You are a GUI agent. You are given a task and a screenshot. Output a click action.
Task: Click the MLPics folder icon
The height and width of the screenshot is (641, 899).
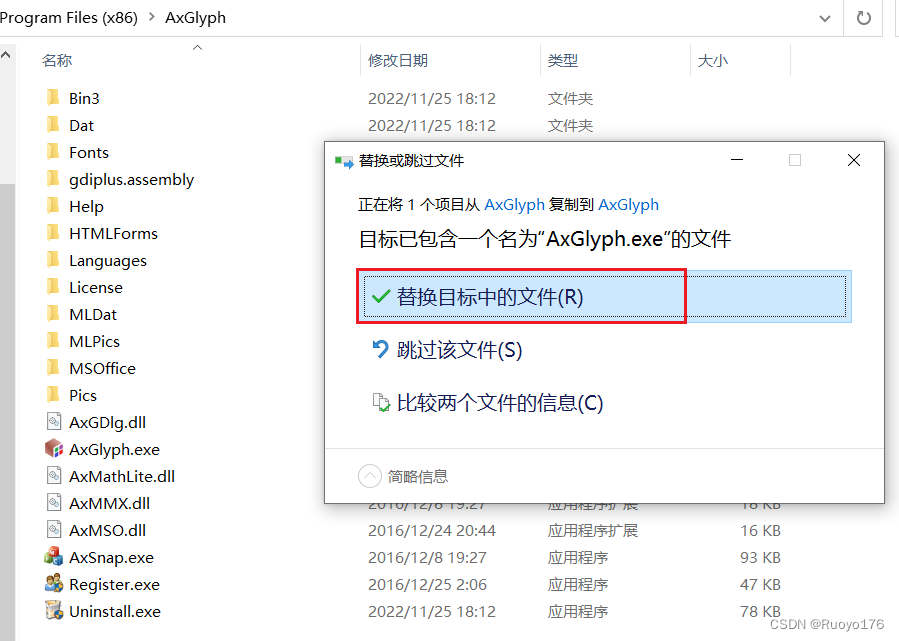(x=53, y=341)
